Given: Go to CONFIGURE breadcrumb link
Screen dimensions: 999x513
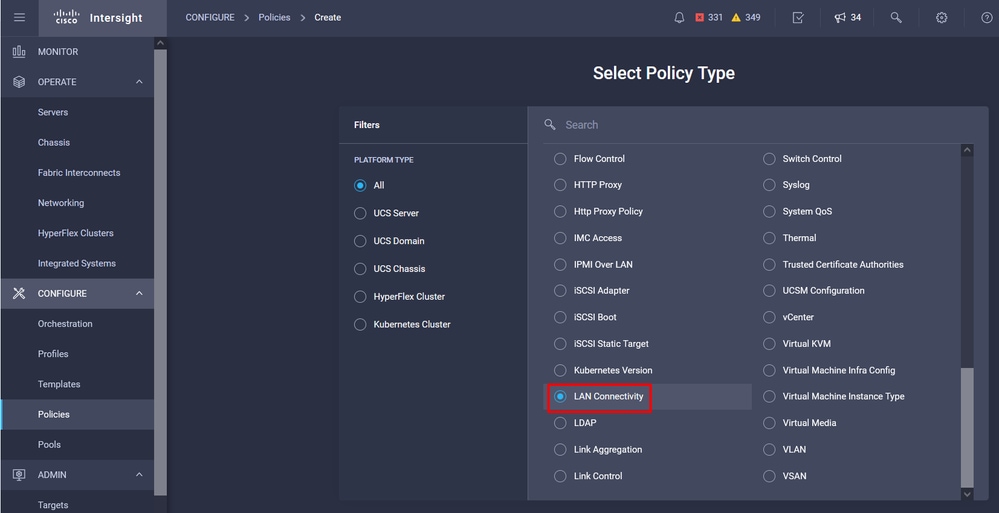Looking at the screenshot, I should click(210, 17).
